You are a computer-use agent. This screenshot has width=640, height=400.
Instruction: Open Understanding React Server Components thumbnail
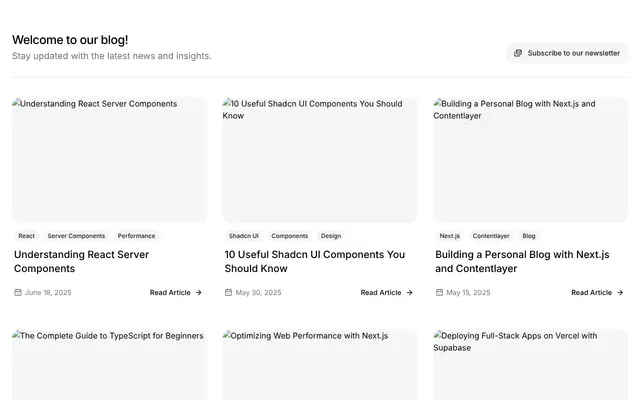tap(109, 160)
